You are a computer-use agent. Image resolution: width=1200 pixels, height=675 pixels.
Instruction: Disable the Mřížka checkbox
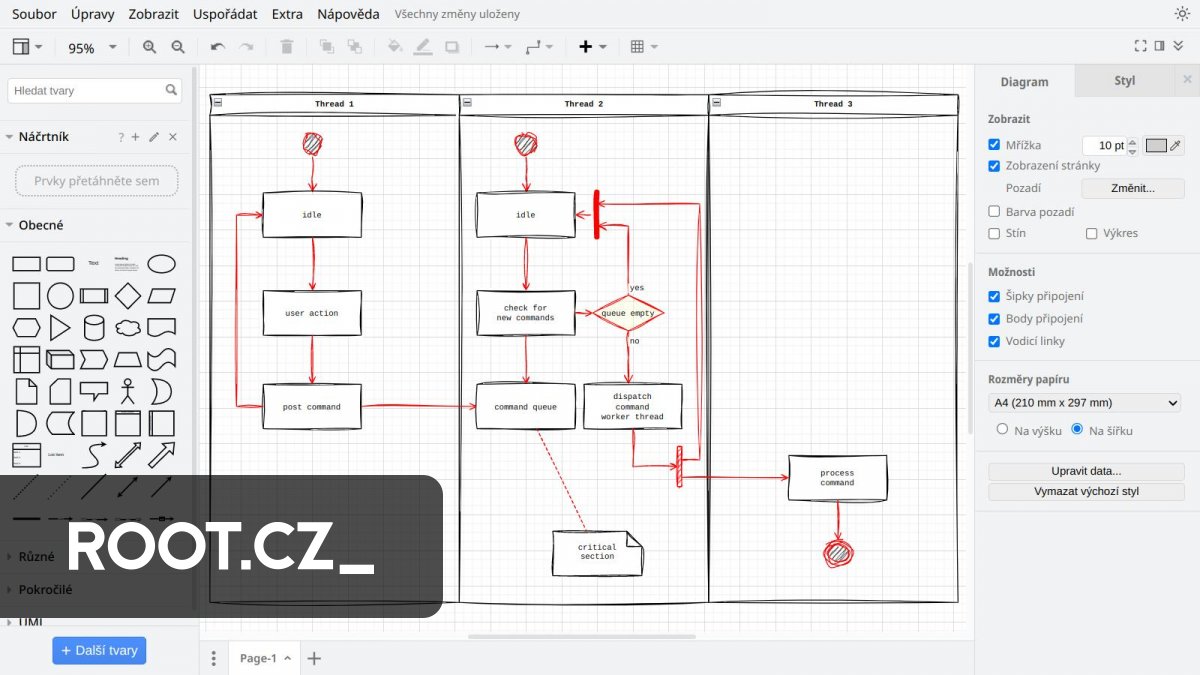pos(994,144)
